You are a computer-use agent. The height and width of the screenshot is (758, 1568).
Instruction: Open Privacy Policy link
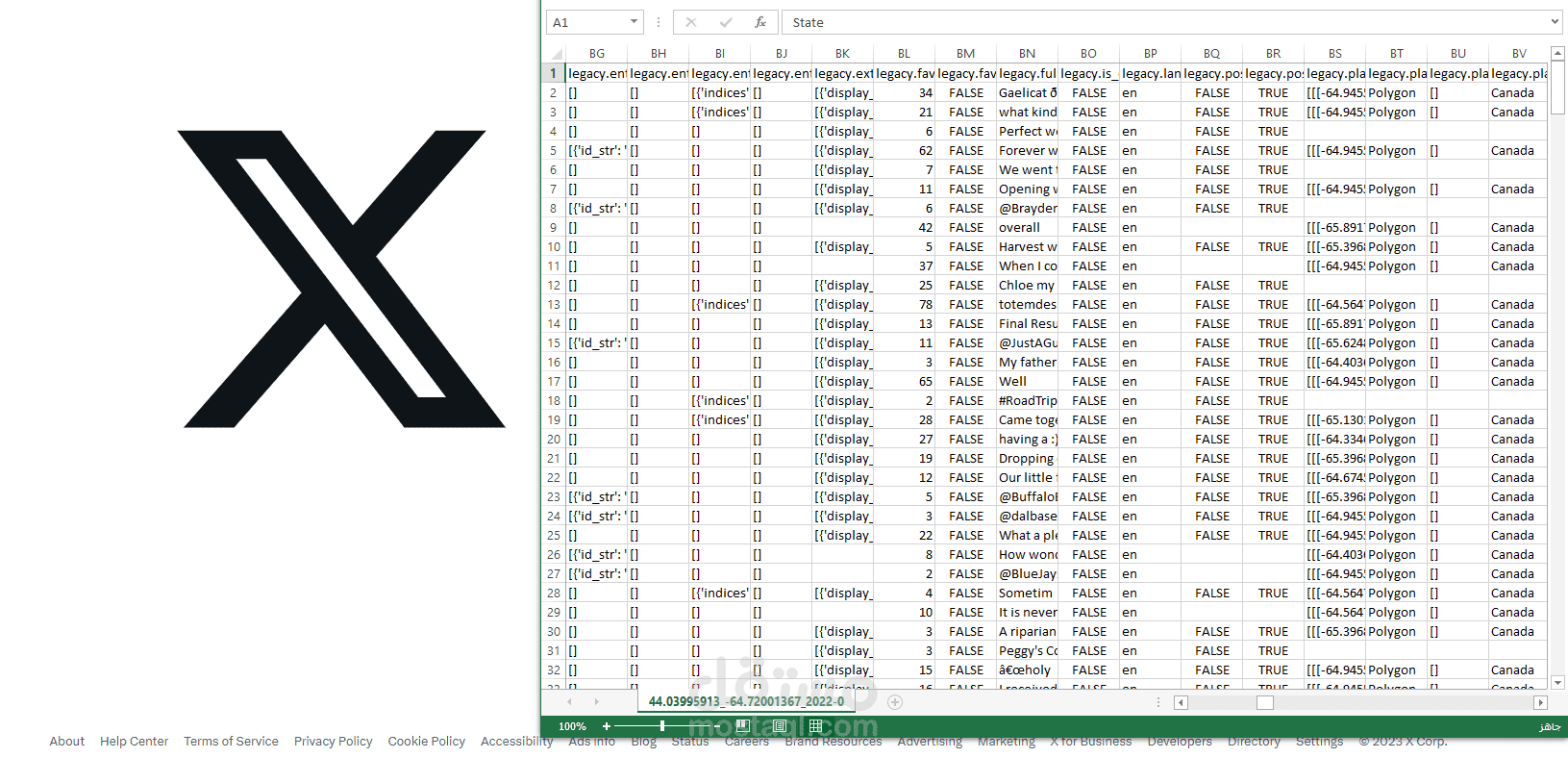333,741
